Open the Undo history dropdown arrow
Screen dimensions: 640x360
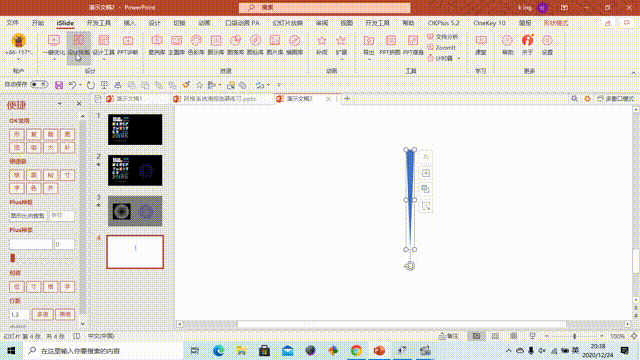[x=80, y=85]
